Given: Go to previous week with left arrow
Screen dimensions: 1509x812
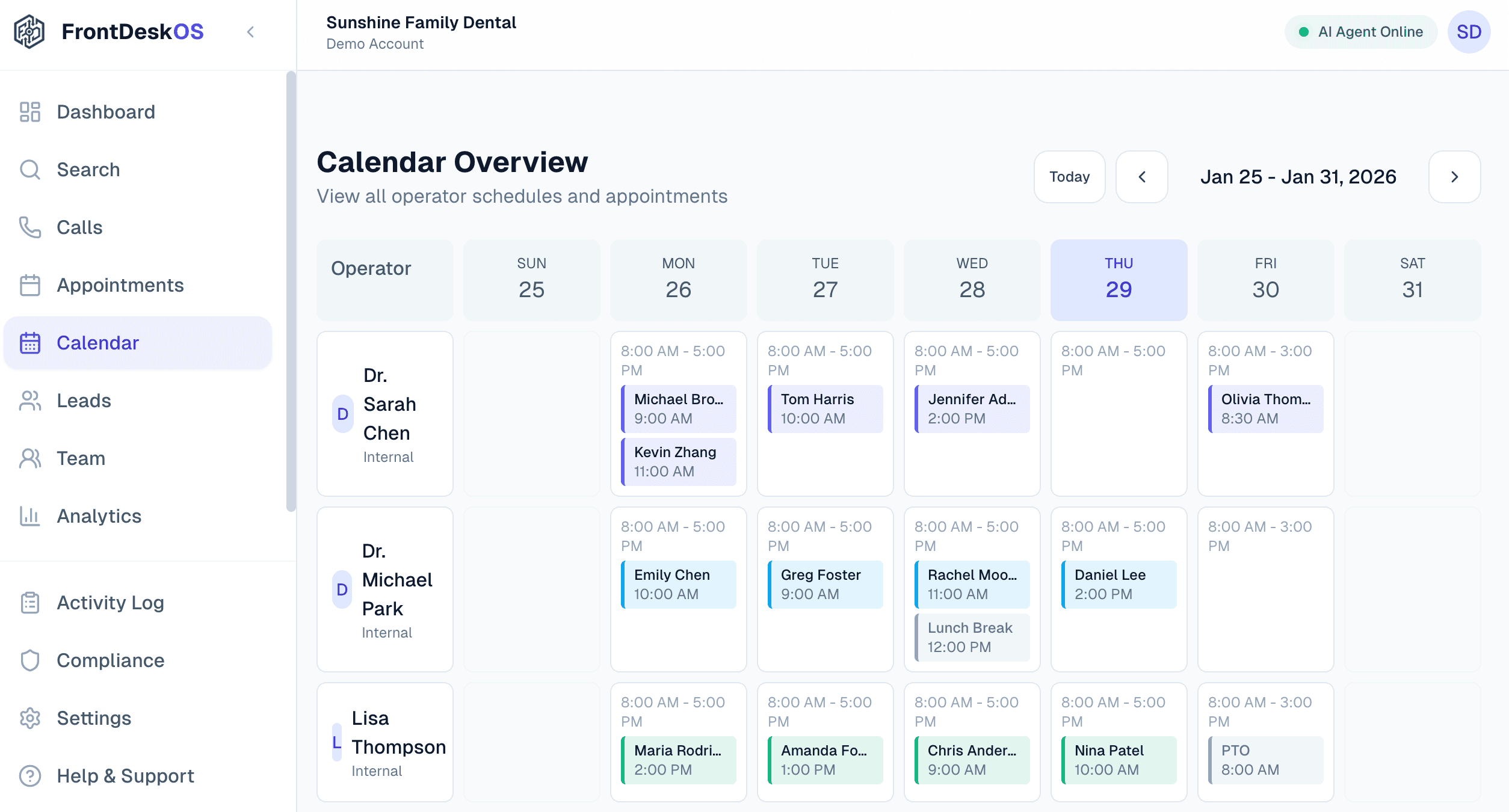Looking at the screenshot, I should coord(1141,177).
